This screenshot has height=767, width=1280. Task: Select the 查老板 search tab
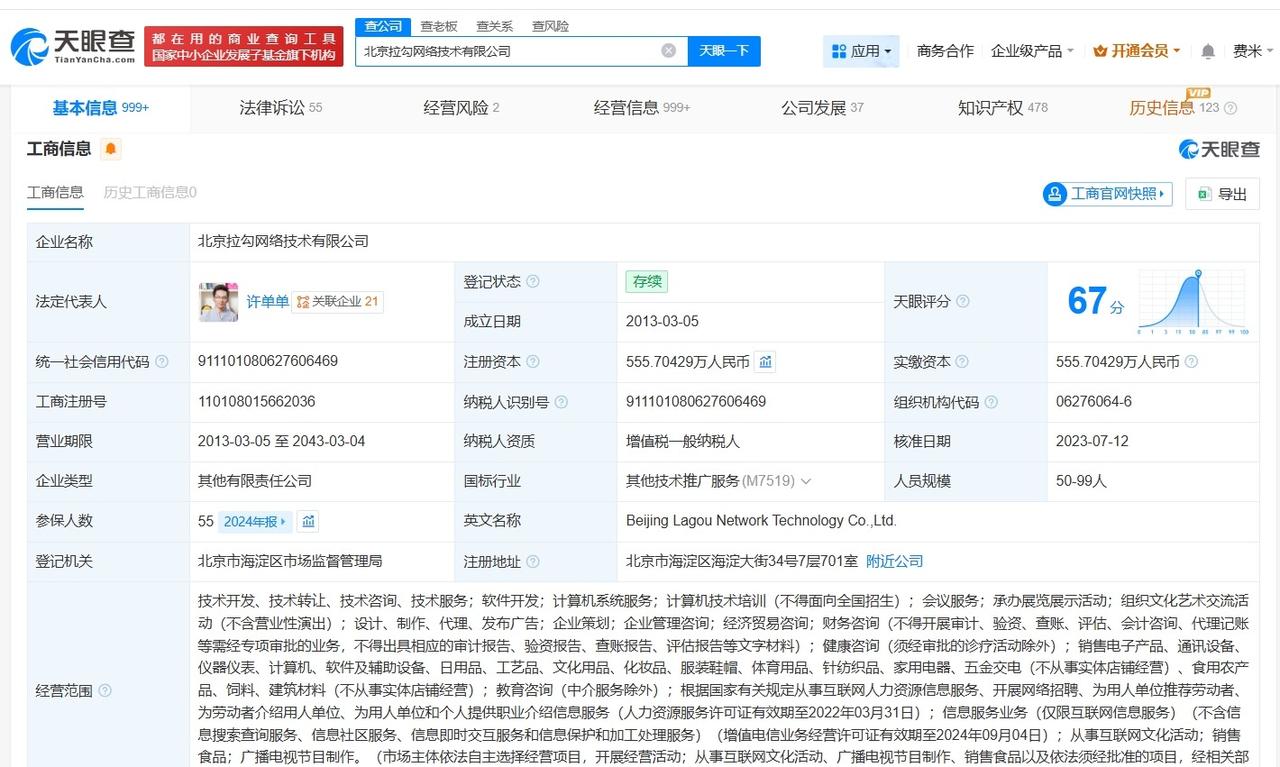pos(438,26)
